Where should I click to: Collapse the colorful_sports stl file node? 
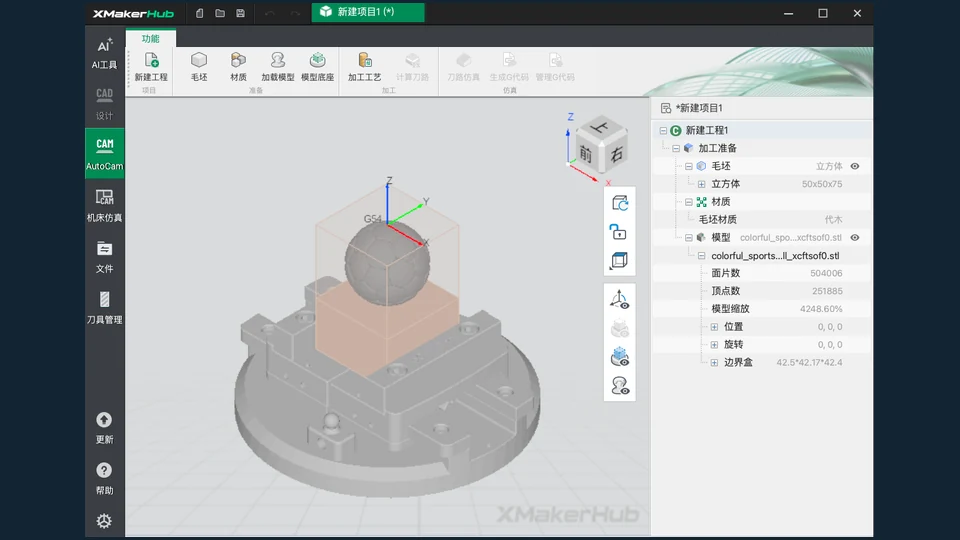(x=702, y=255)
